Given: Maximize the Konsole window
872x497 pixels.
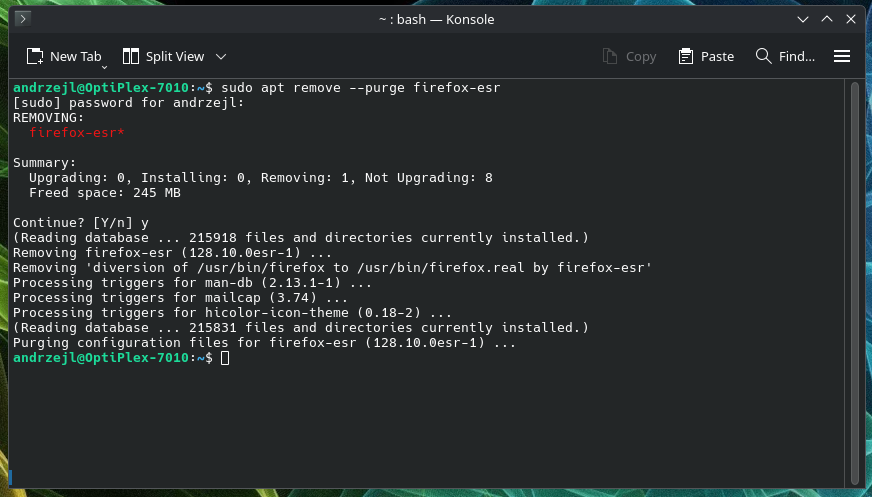Looking at the screenshot, I should point(827,19).
